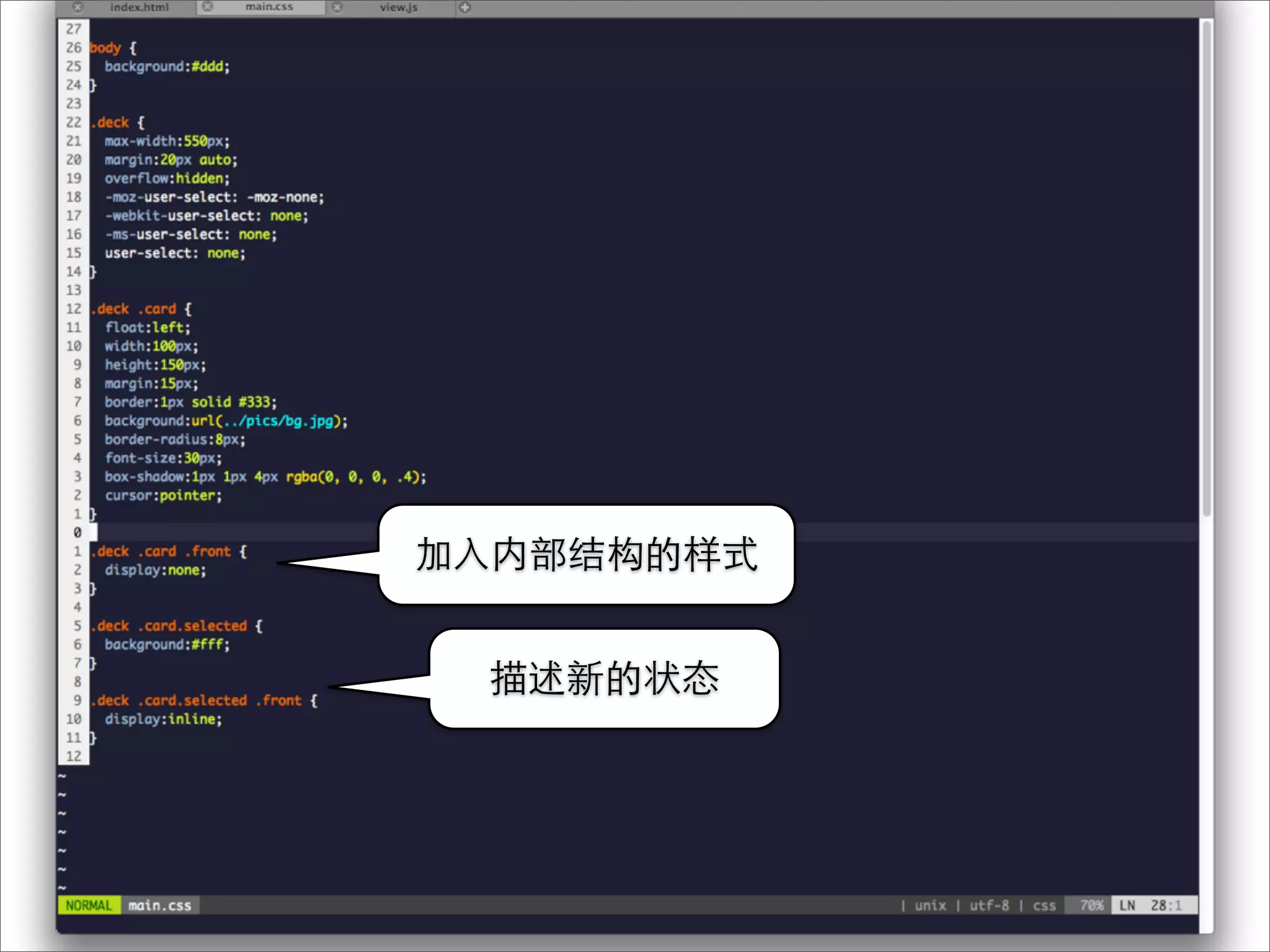Viewport: 1270px width, 952px height.
Task: Click '-moz-user-select: -moz-none;' line
Action: click(x=215, y=197)
